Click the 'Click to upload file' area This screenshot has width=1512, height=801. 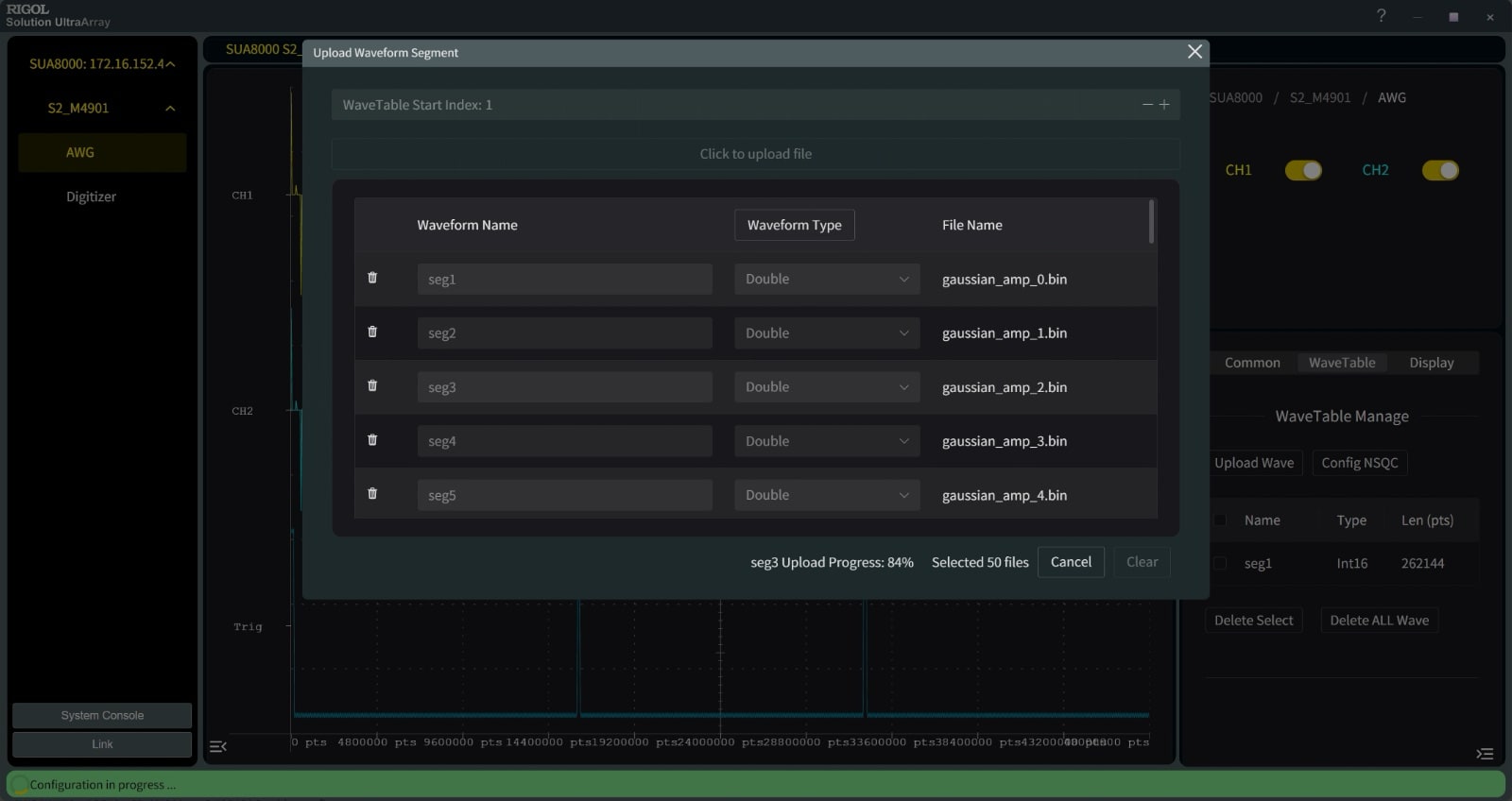pos(755,154)
